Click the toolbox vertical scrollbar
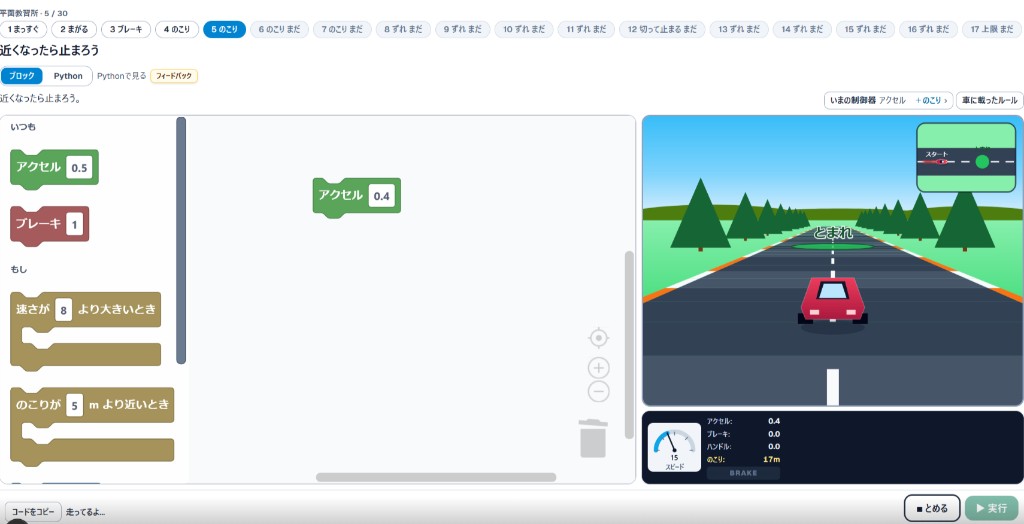The height and width of the screenshot is (524, 1024). coord(181,240)
